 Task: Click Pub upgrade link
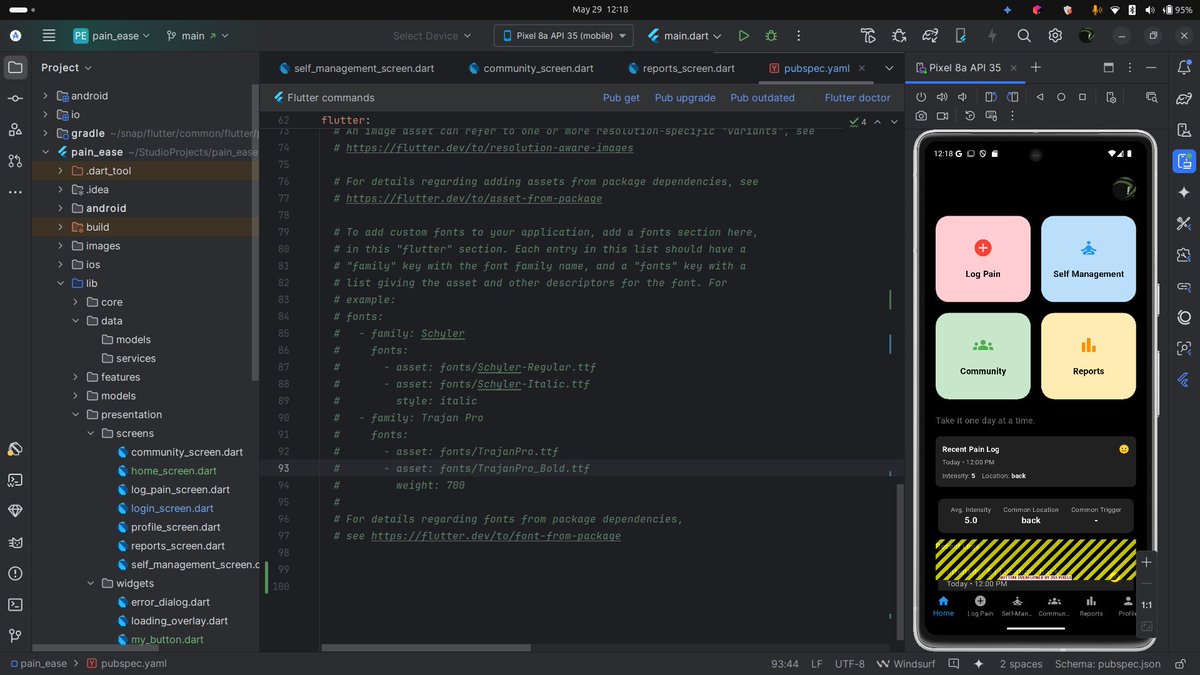[685, 98]
